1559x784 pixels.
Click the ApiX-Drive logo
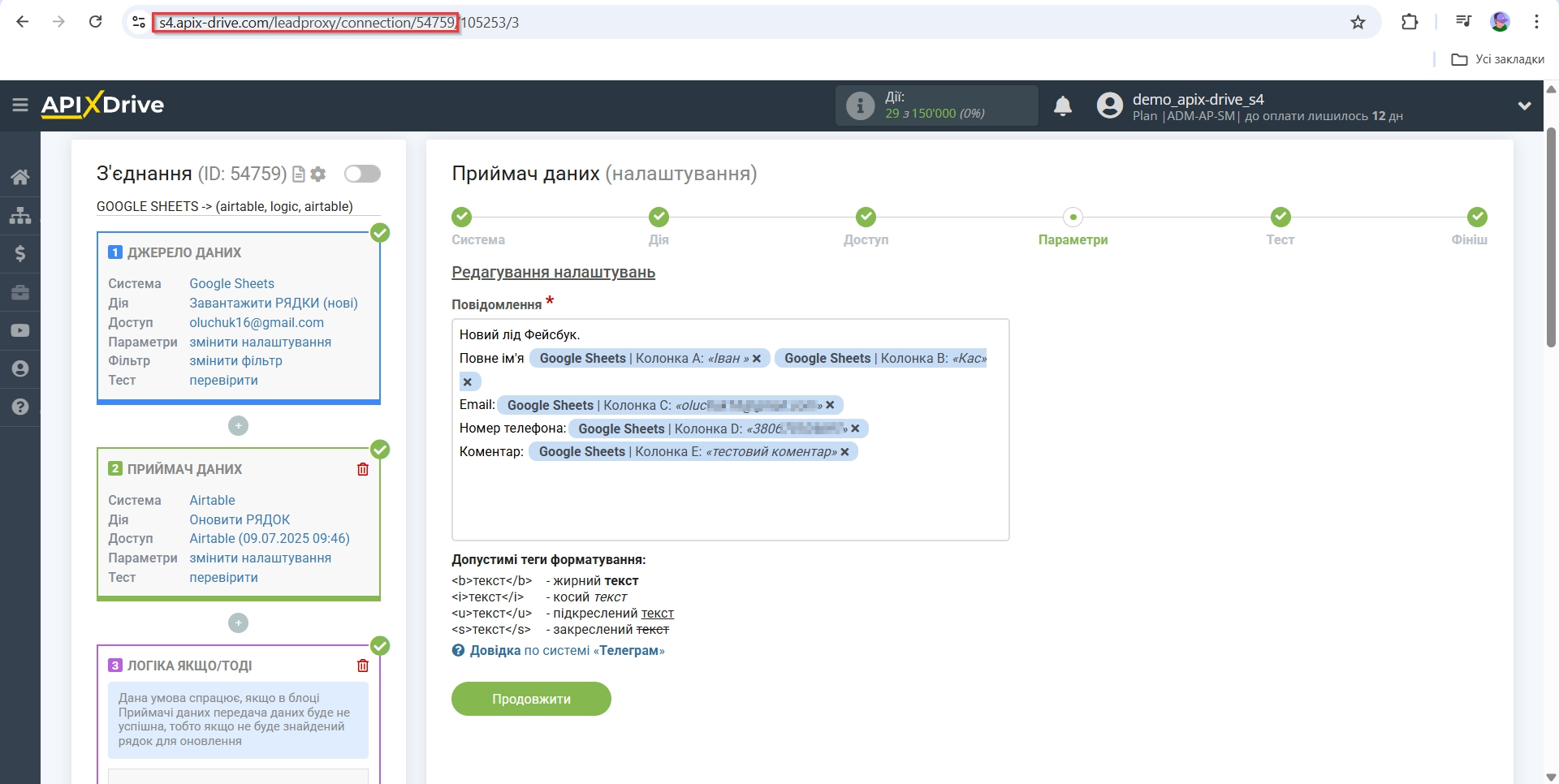(x=102, y=105)
